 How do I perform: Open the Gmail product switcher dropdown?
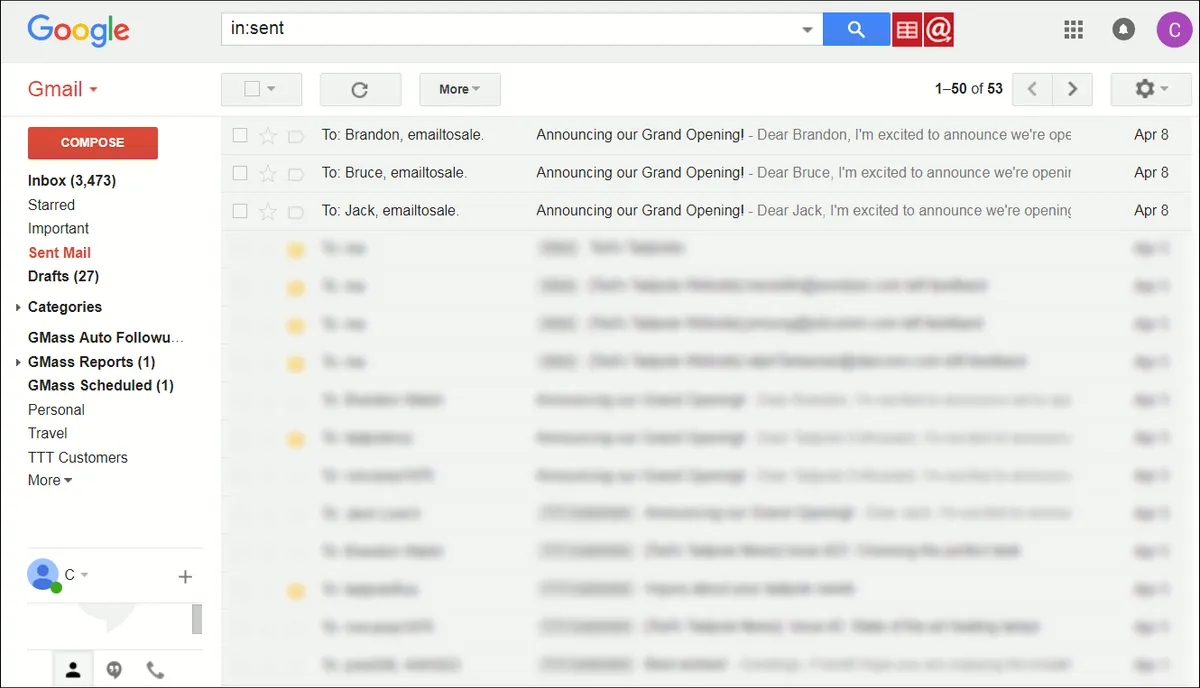(63, 88)
